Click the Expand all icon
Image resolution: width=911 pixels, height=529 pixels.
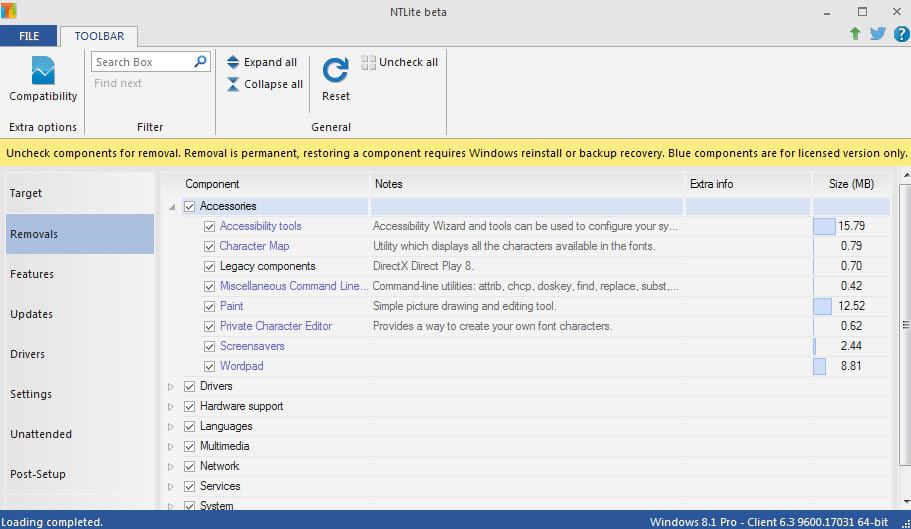[x=233, y=62]
